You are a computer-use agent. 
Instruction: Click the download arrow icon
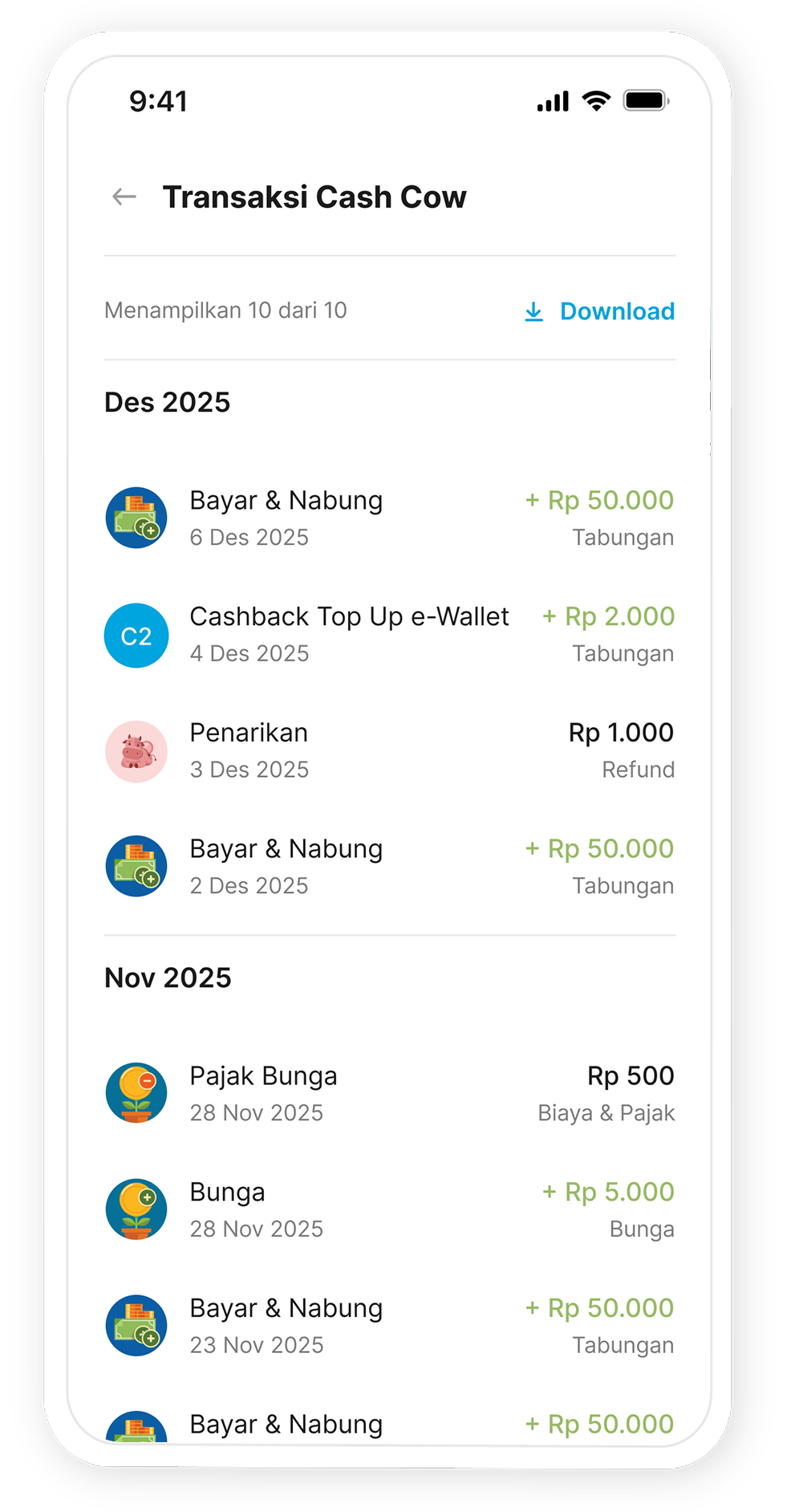[x=533, y=311]
